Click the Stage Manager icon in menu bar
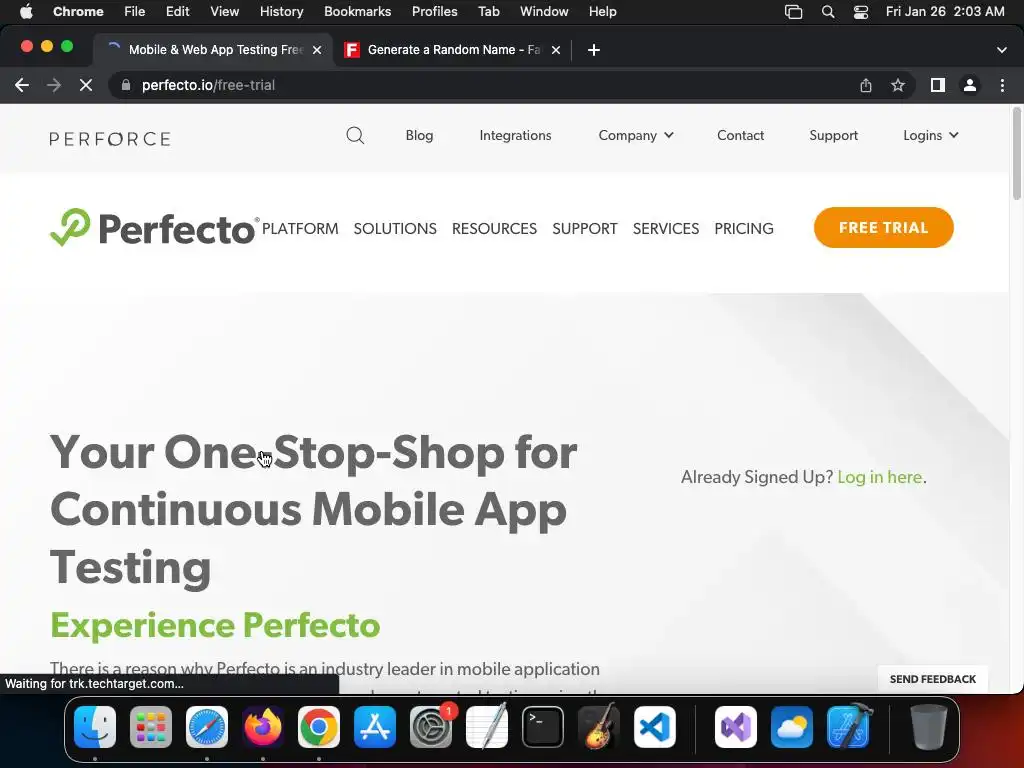 (793, 12)
